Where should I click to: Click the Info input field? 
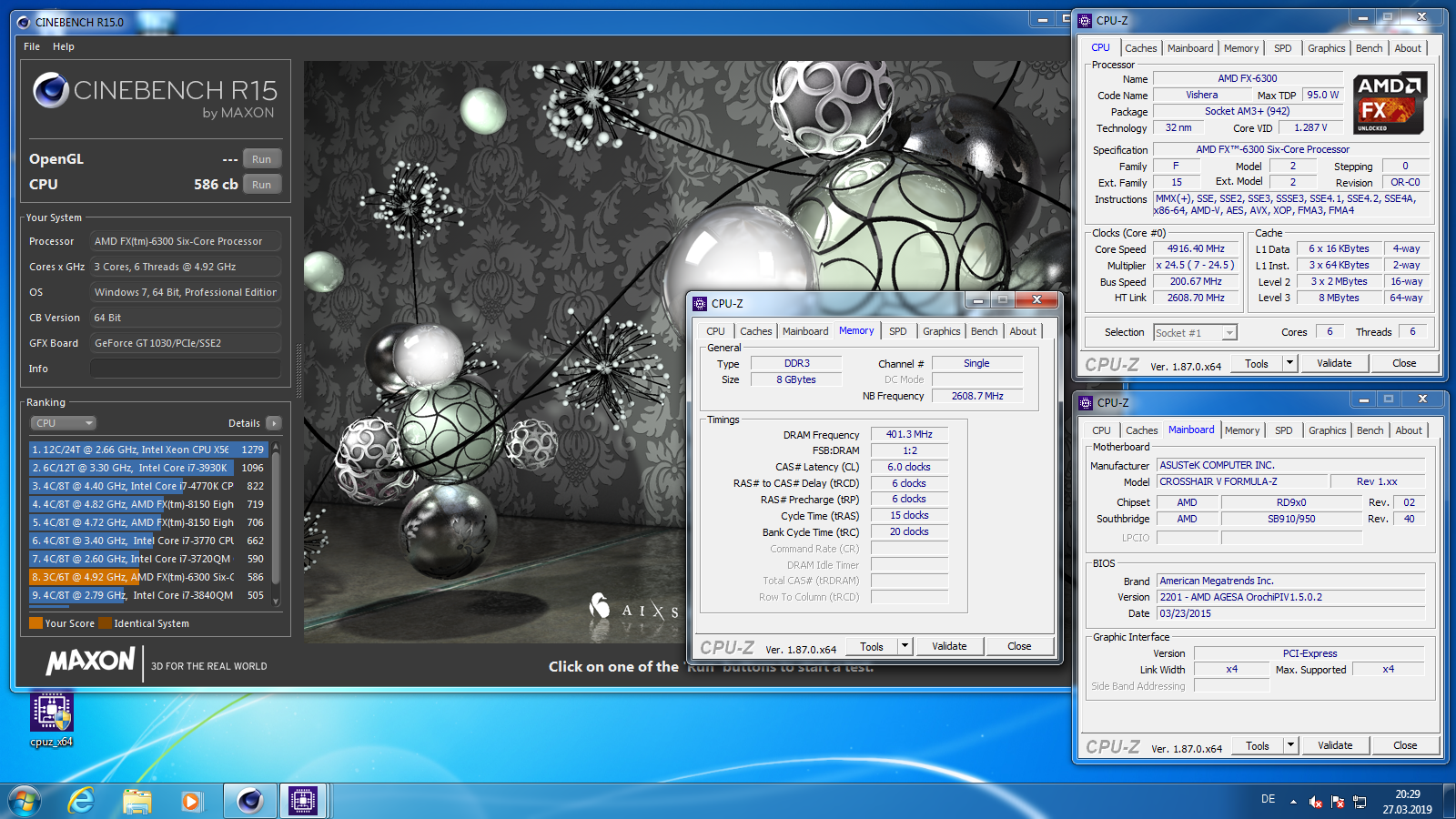186,369
